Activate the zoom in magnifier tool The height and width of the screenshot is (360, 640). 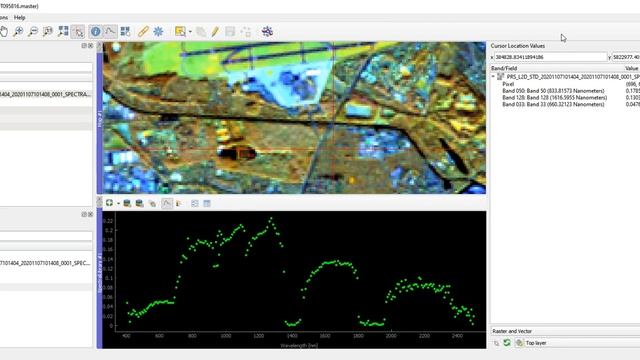tap(18, 31)
